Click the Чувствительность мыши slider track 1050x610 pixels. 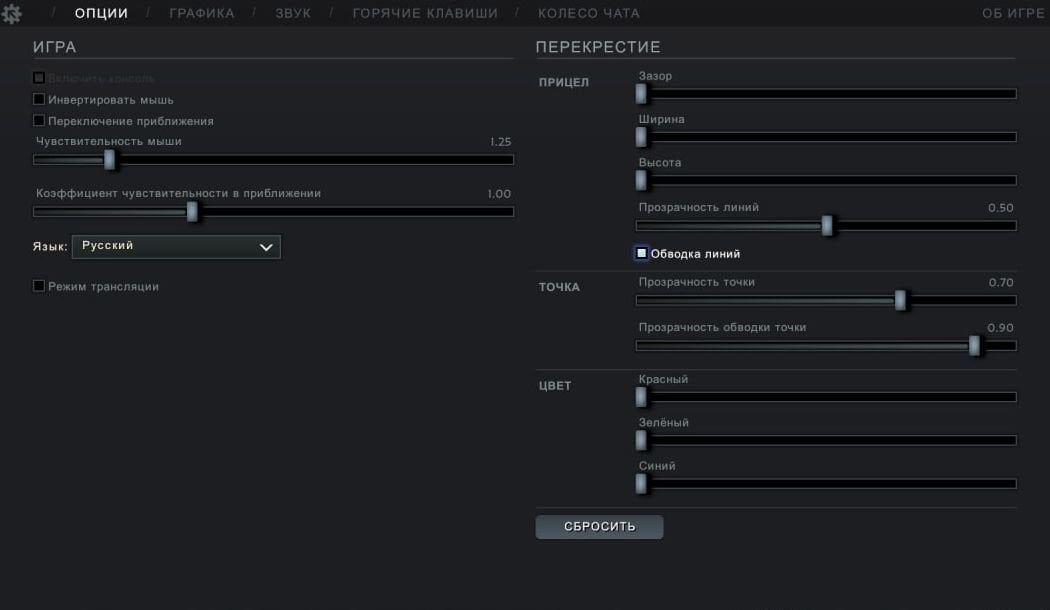pos(273,160)
